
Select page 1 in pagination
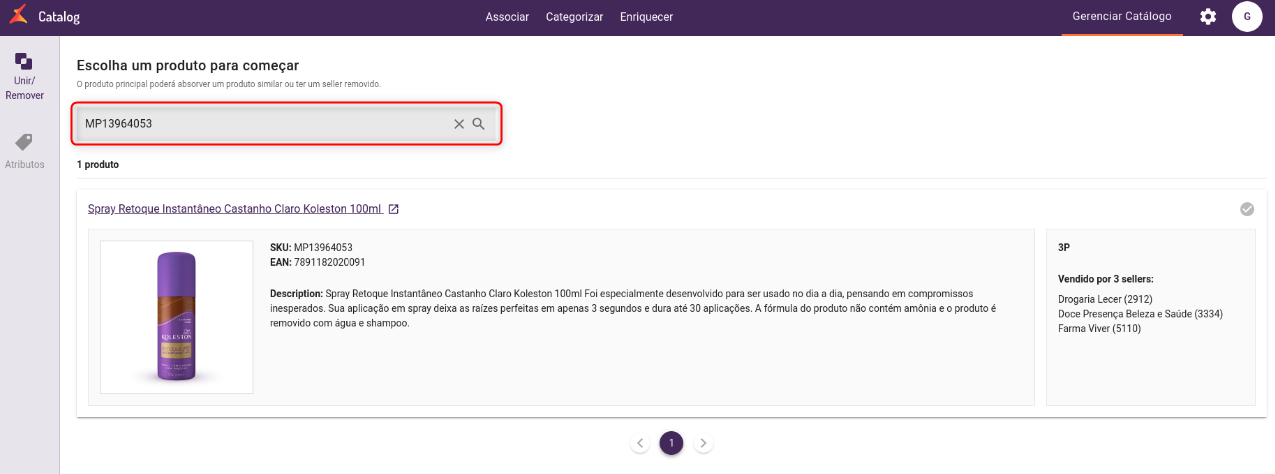tap(671, 443)
